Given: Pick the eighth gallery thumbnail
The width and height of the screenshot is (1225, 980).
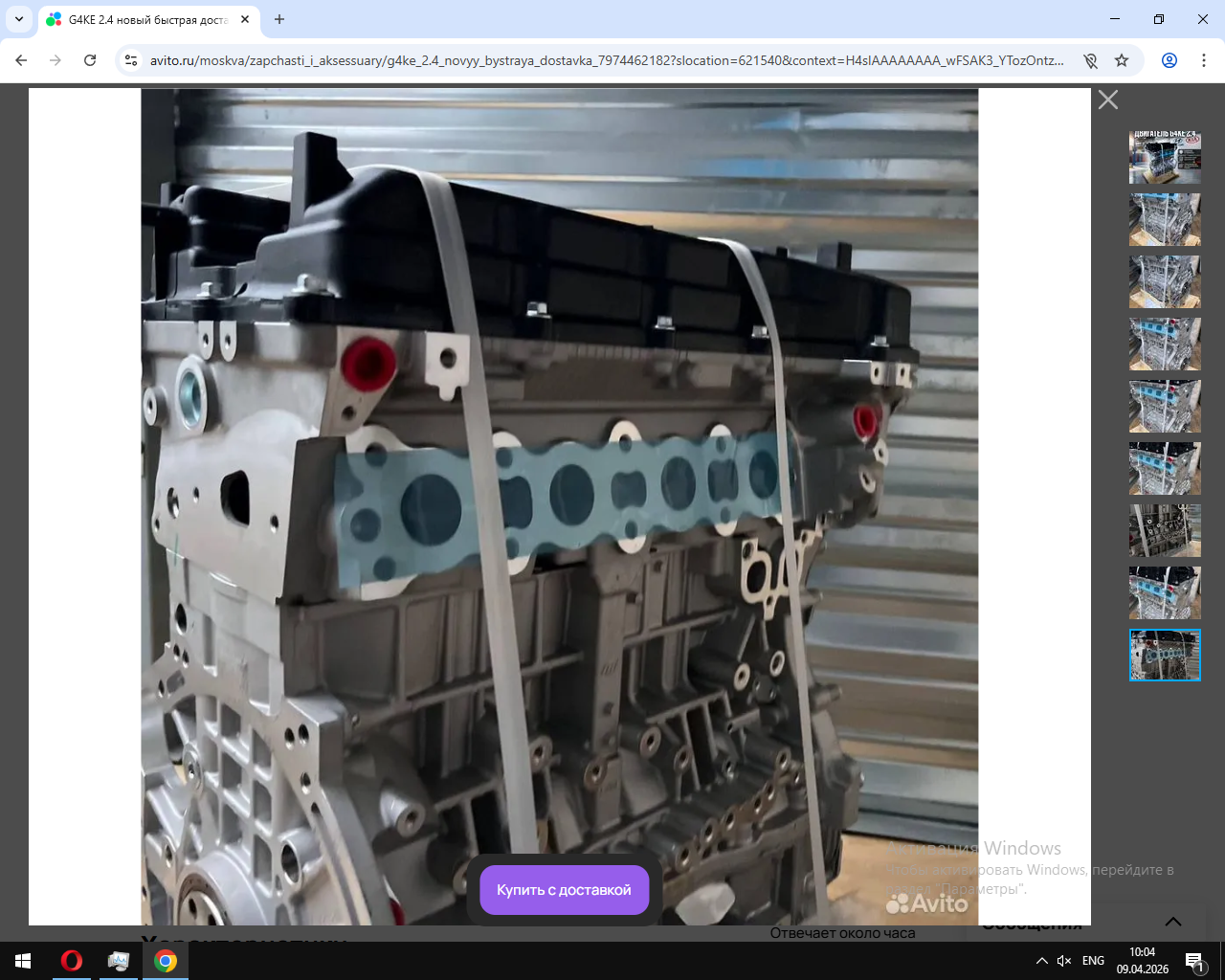Looking at the screenshot, I should 1165,592.
